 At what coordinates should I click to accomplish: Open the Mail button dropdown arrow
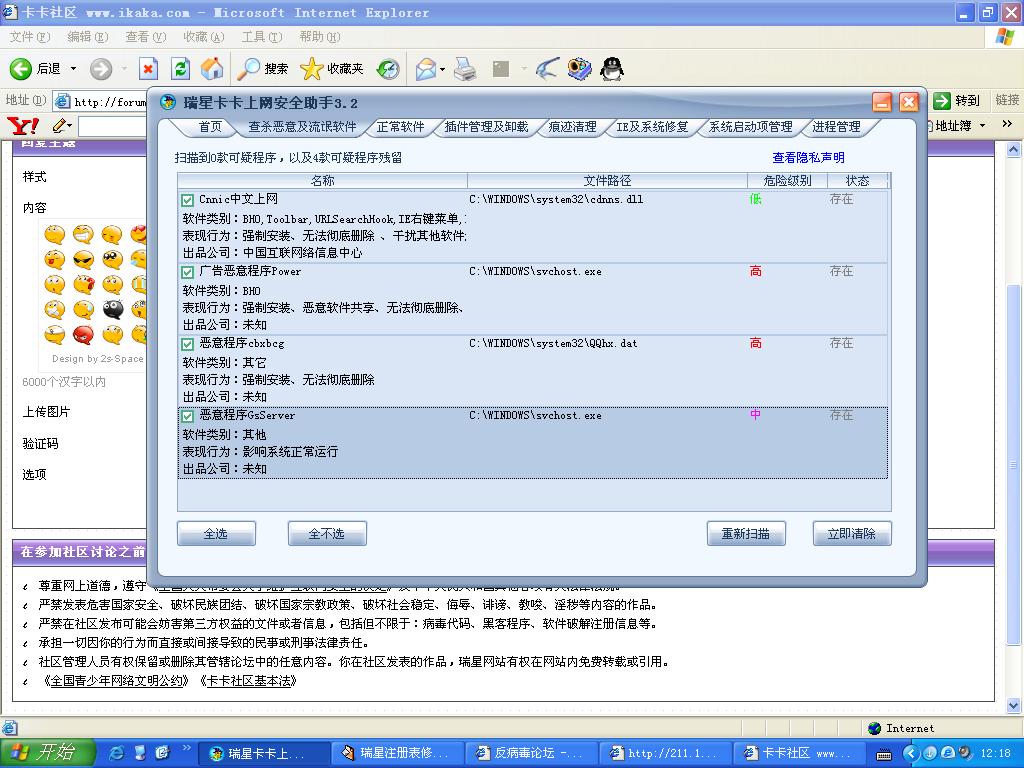(x=443, y=69)
